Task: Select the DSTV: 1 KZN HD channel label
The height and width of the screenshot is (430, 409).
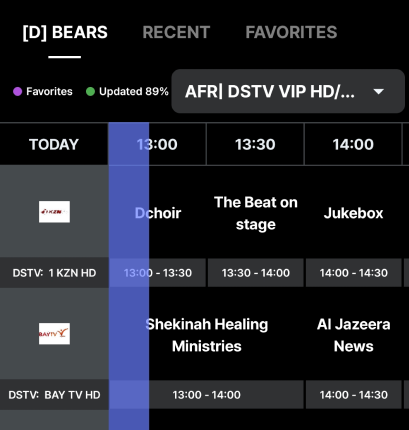Action: 54,273
